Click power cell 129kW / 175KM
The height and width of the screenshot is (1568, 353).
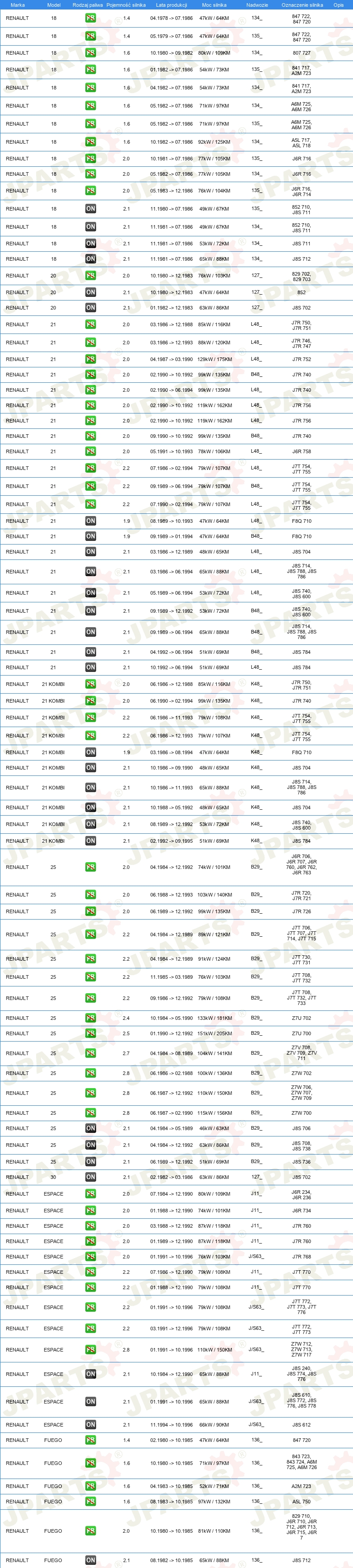[214, 359]
